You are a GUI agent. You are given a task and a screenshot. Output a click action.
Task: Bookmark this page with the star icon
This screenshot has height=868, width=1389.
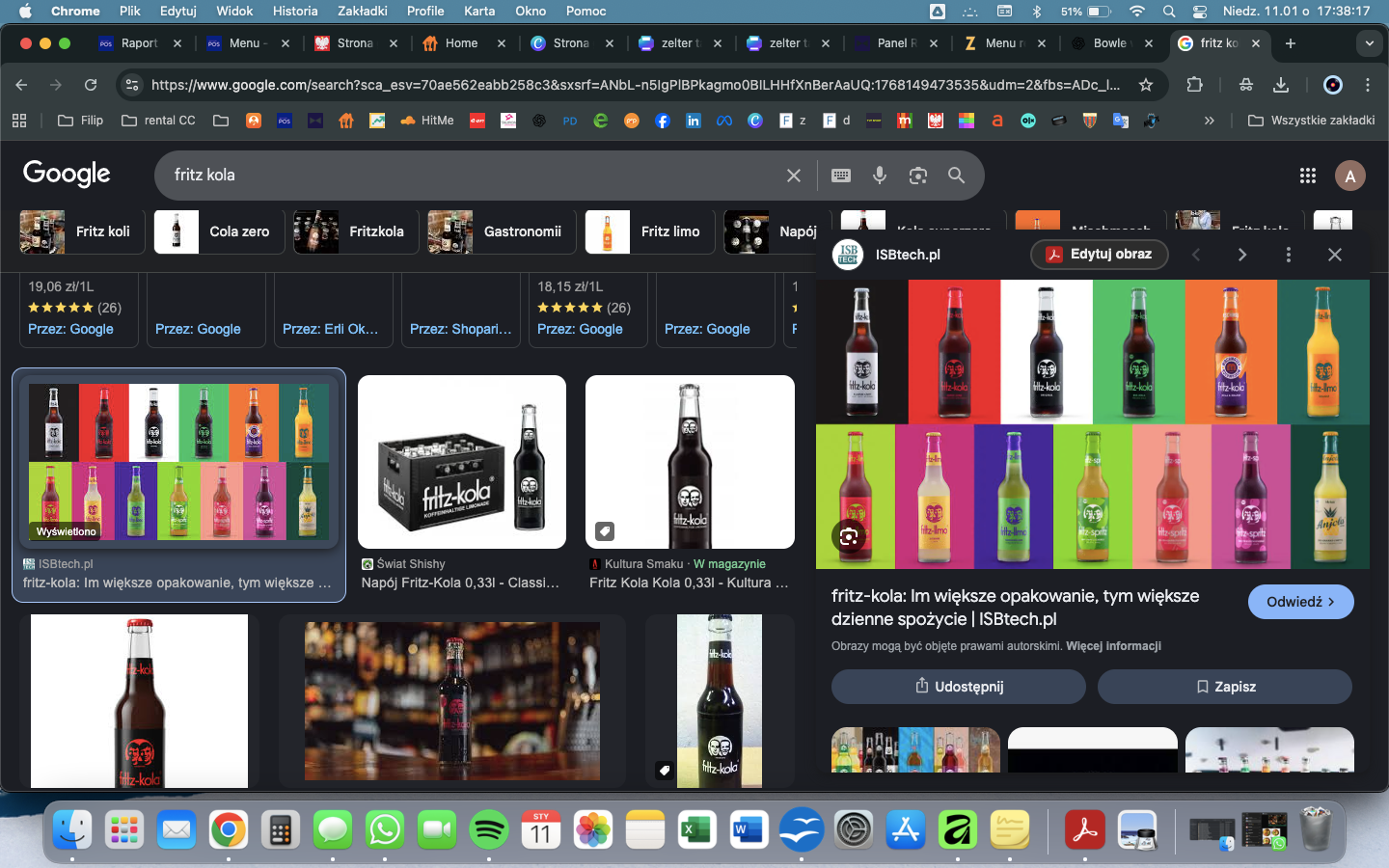click(1145, 85)
